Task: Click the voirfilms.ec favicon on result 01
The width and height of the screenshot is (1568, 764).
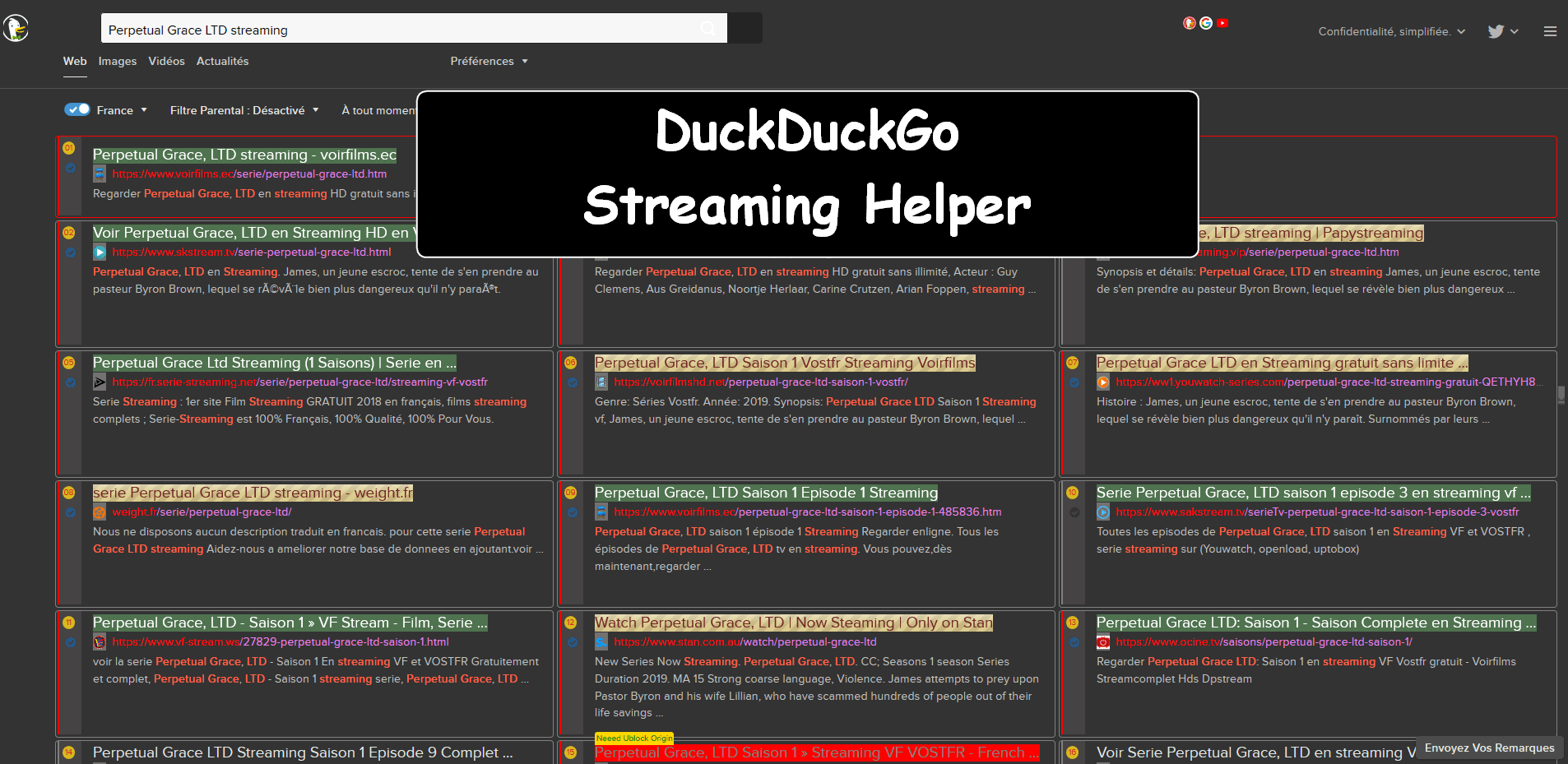Action: pyautogui.click(x=100, y=174)
